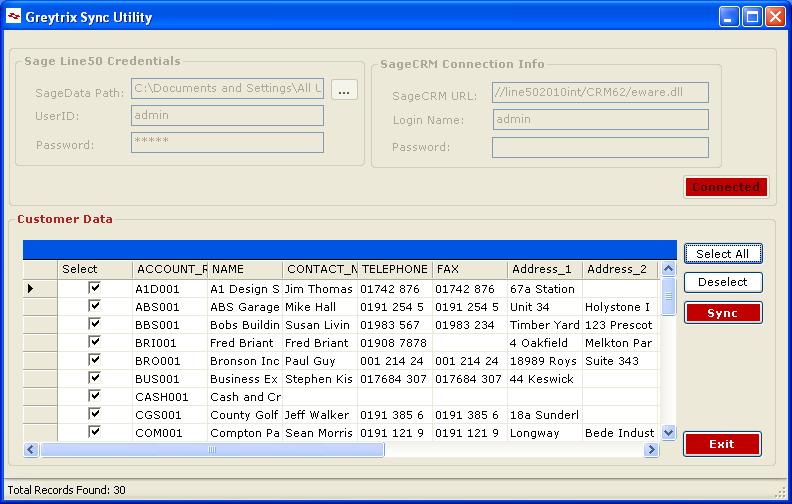Click the 'Holystone I' address cell
The height and width of the screenshot is (504, 792).
point(620,307)
